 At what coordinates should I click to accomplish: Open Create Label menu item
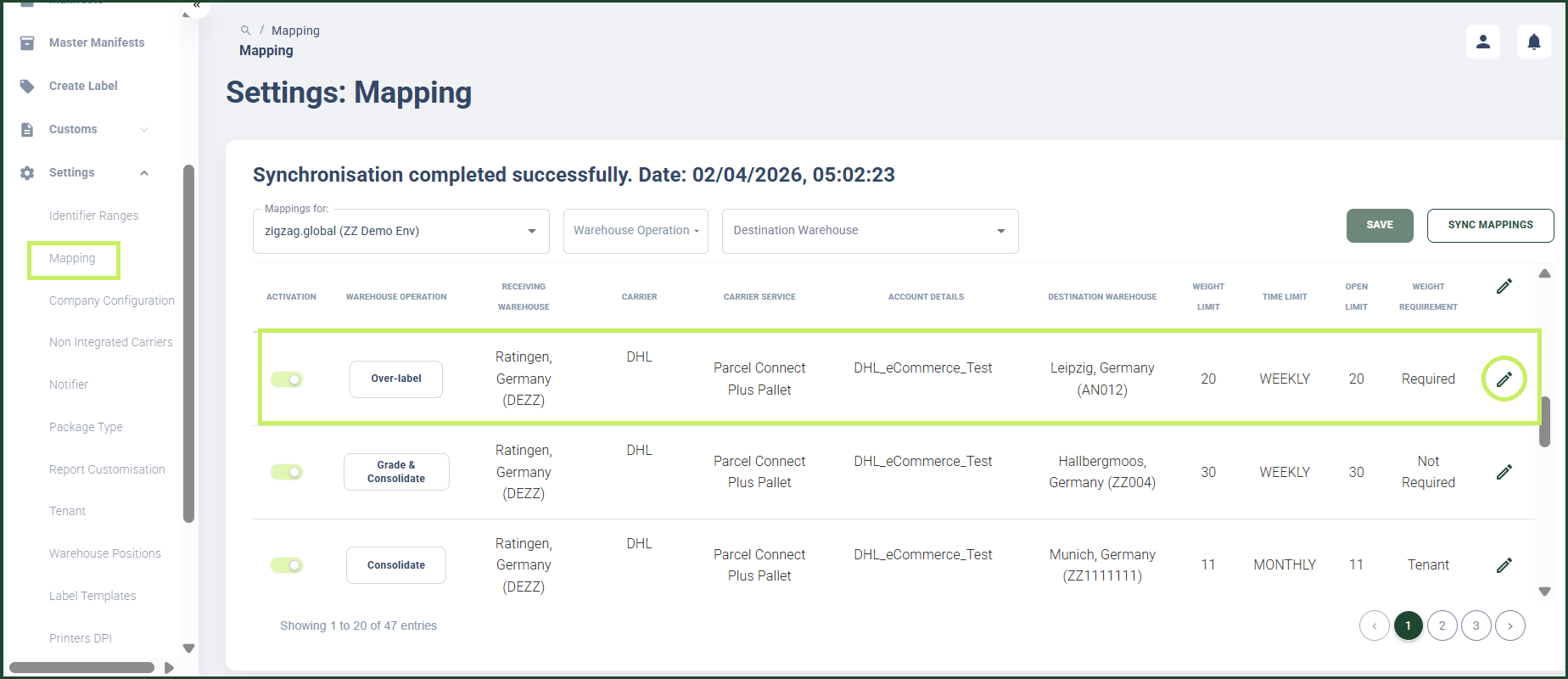click(83, 86)
